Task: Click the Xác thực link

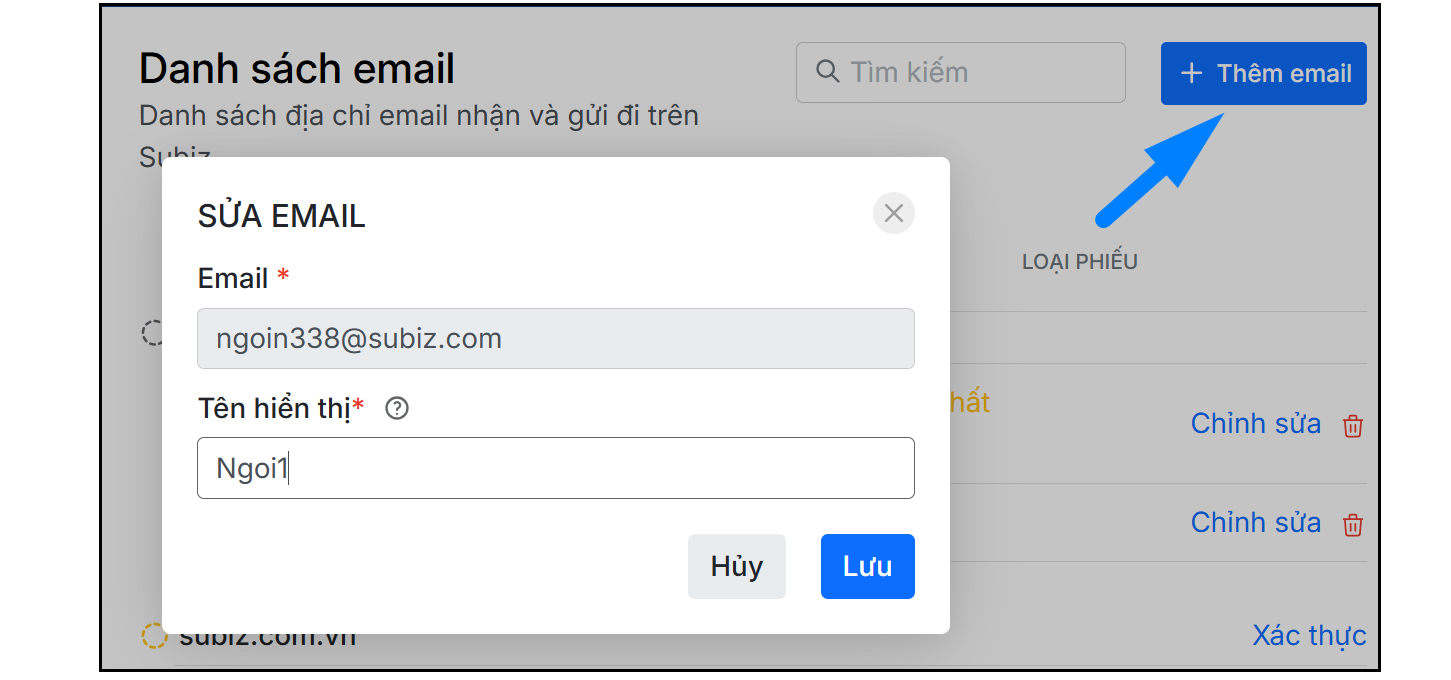Action: click(1308, 635)
